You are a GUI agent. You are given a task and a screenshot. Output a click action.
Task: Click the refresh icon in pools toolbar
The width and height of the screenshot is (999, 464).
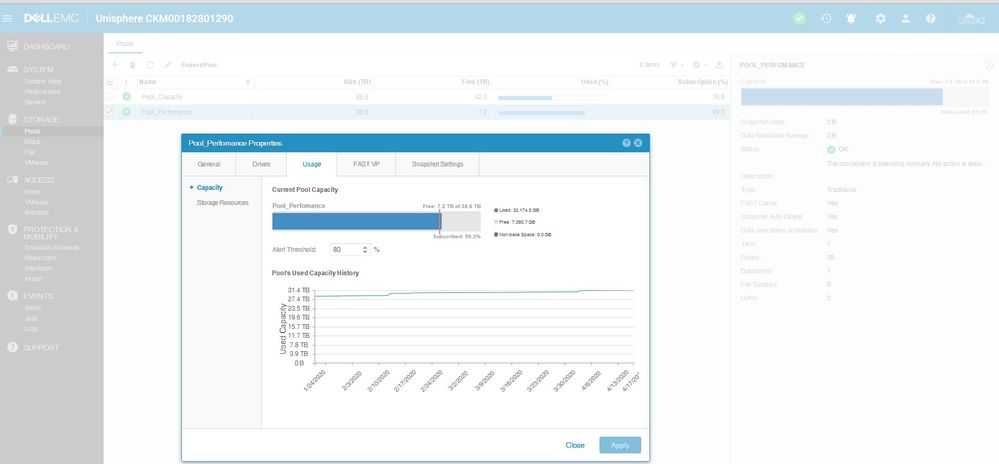pyautogui.click(x=150, y=65)
